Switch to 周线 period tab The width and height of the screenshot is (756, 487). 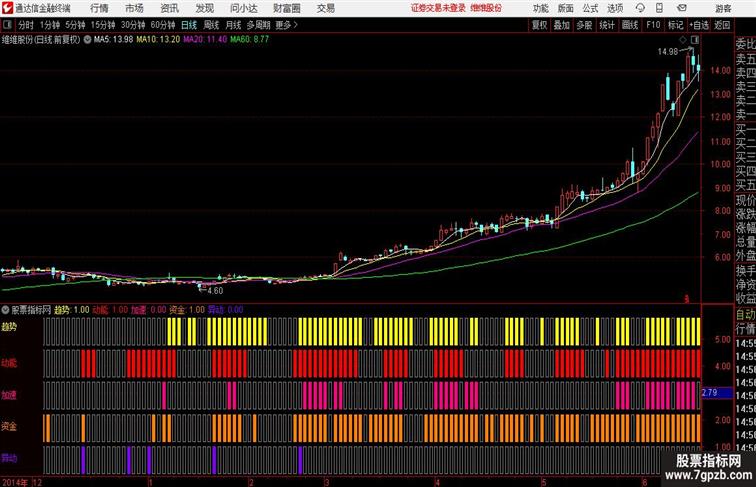tap(211, 25)
